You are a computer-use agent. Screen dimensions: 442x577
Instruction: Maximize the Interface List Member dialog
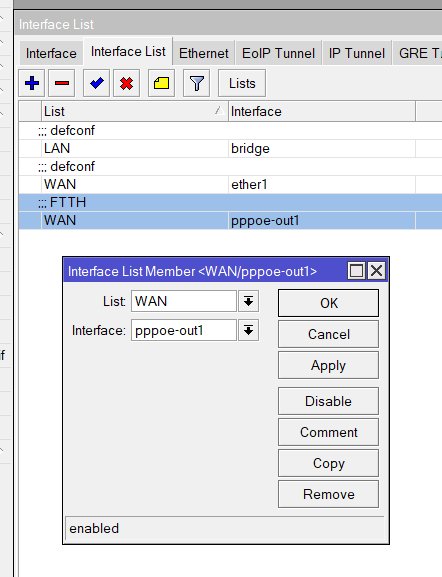pos(356,271)
